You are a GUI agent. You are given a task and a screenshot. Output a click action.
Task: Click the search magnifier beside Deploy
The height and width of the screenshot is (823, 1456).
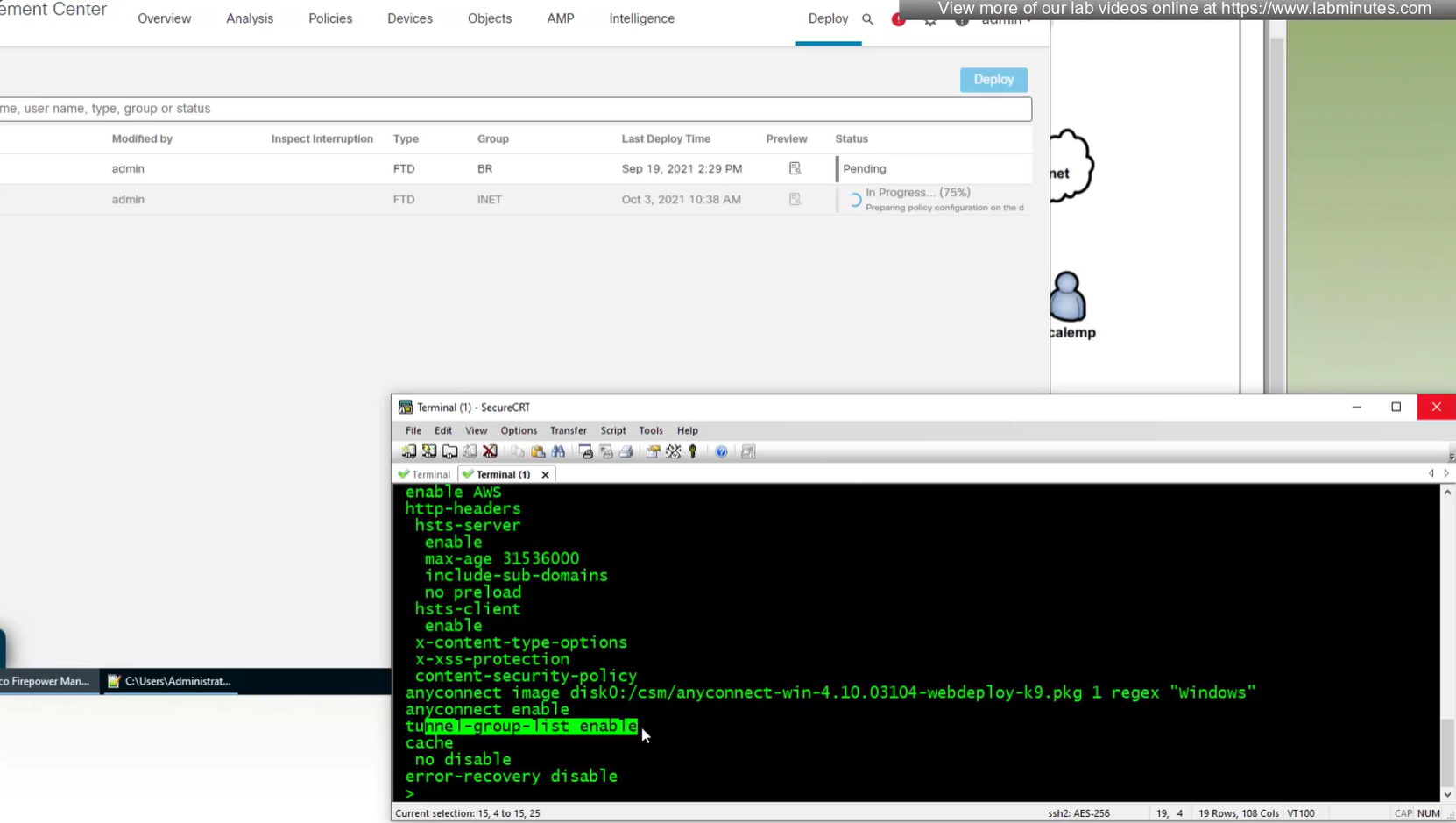(867, 19)
